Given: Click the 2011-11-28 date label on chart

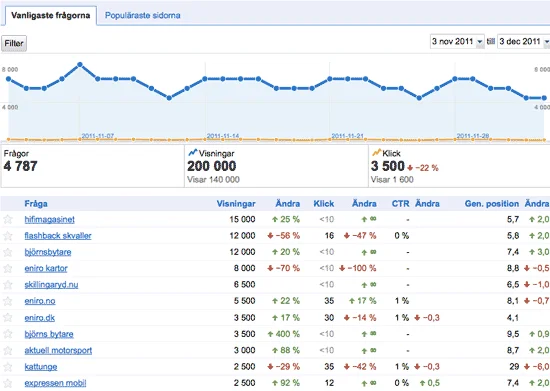Looking at the screenshot, I should click(473, 136).
